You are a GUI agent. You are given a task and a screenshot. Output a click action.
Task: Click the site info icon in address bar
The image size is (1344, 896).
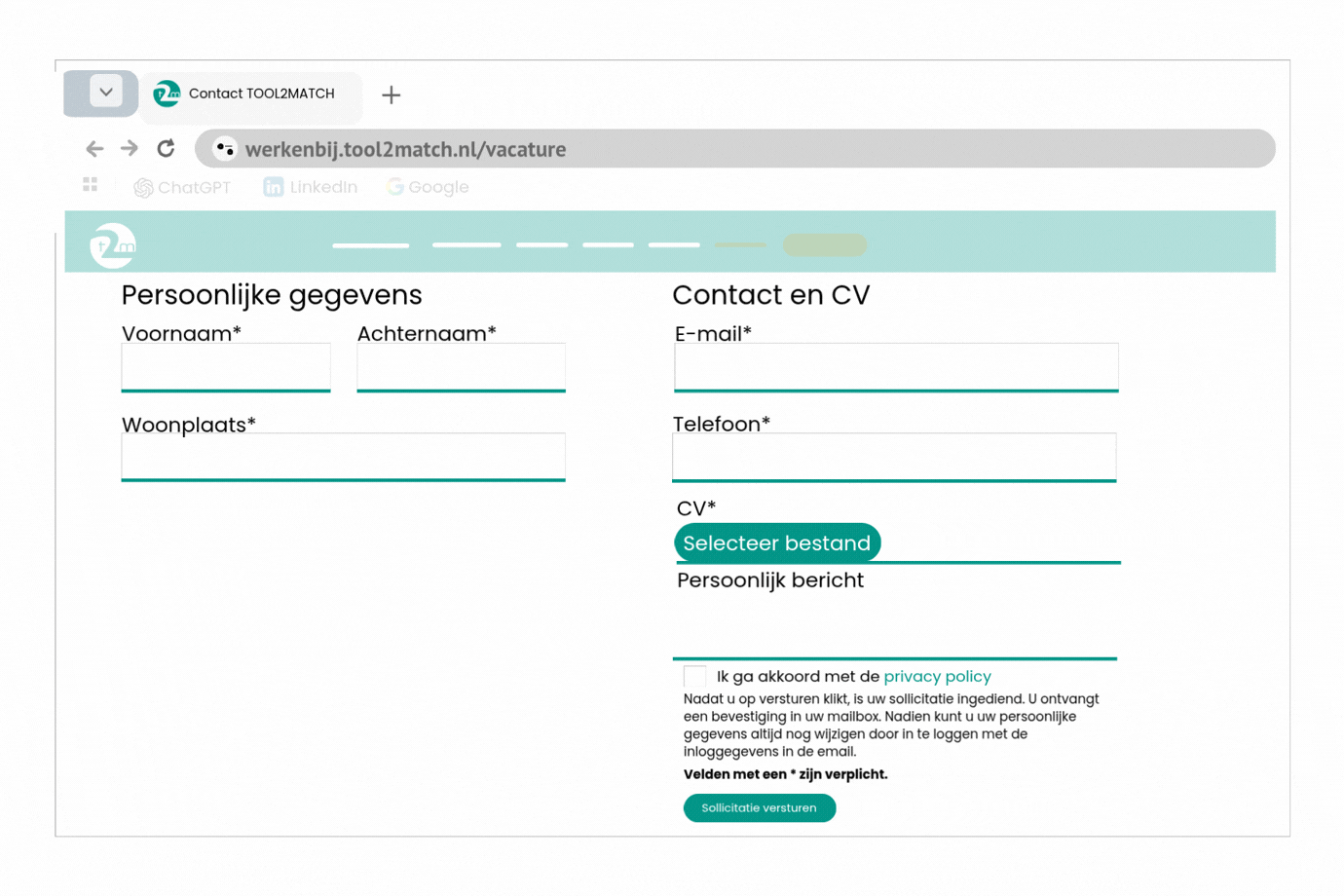[225, 149]
